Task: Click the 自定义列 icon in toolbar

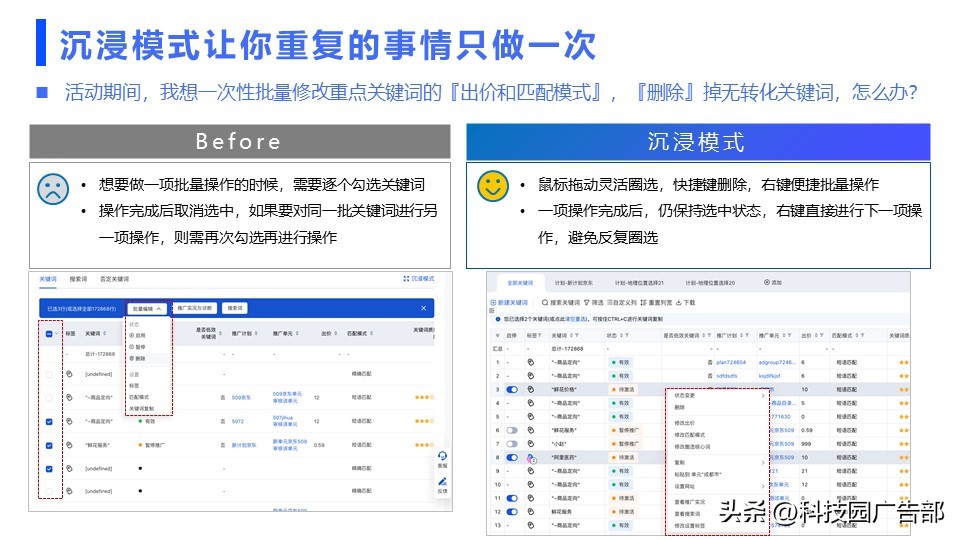Action: (x=610, y=302)
